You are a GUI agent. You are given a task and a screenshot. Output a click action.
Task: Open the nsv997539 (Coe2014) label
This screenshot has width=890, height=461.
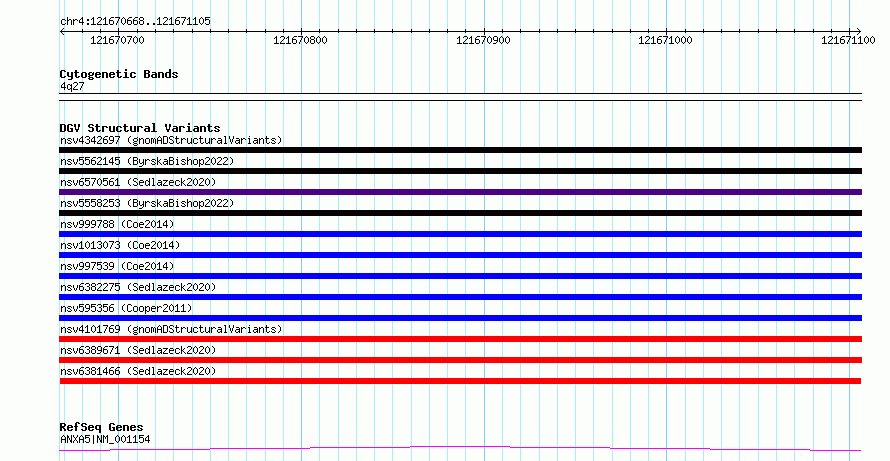pyautogui.click(x=117, y=266)
